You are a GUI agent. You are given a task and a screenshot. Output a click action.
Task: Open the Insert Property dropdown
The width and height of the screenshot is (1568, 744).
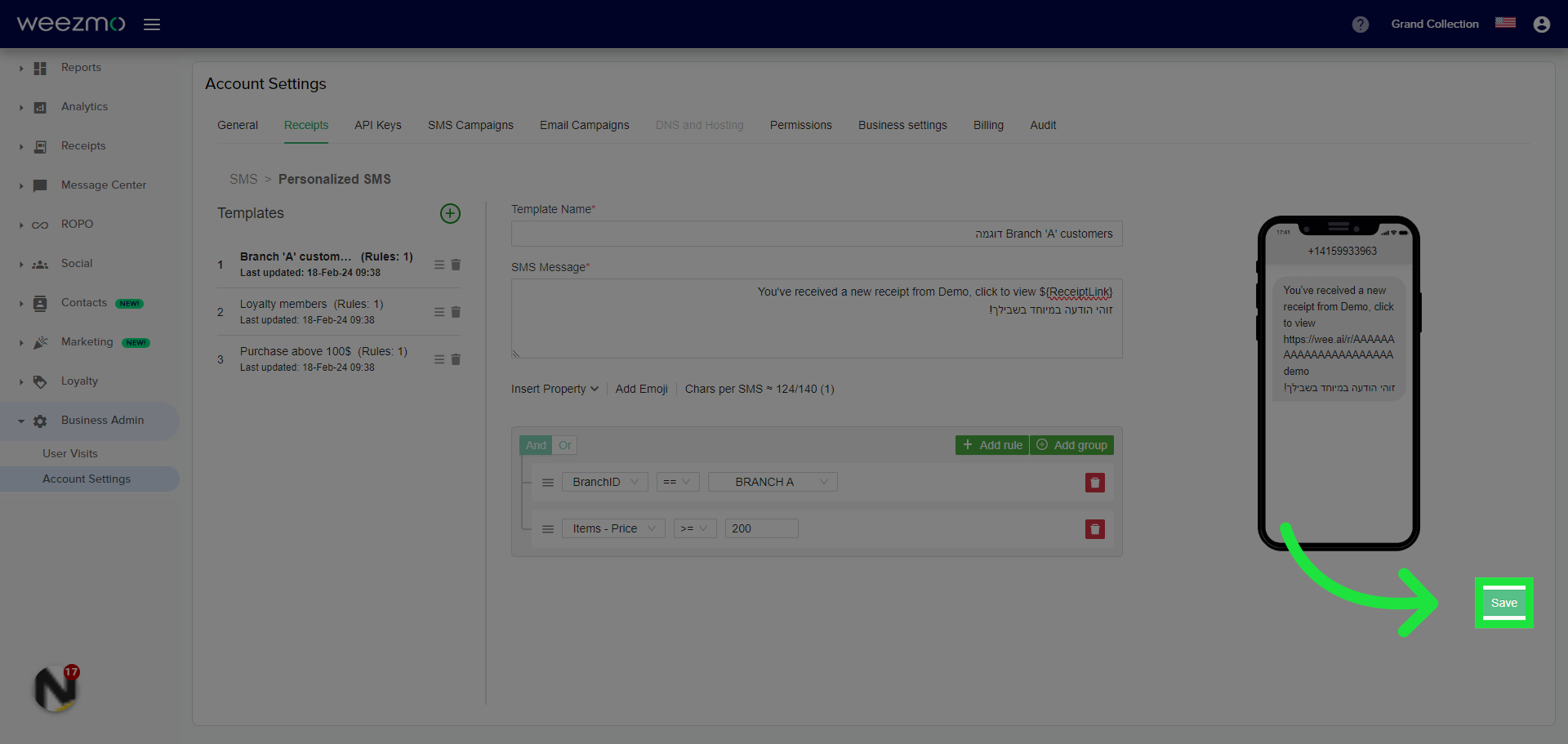tap(555, 389)
